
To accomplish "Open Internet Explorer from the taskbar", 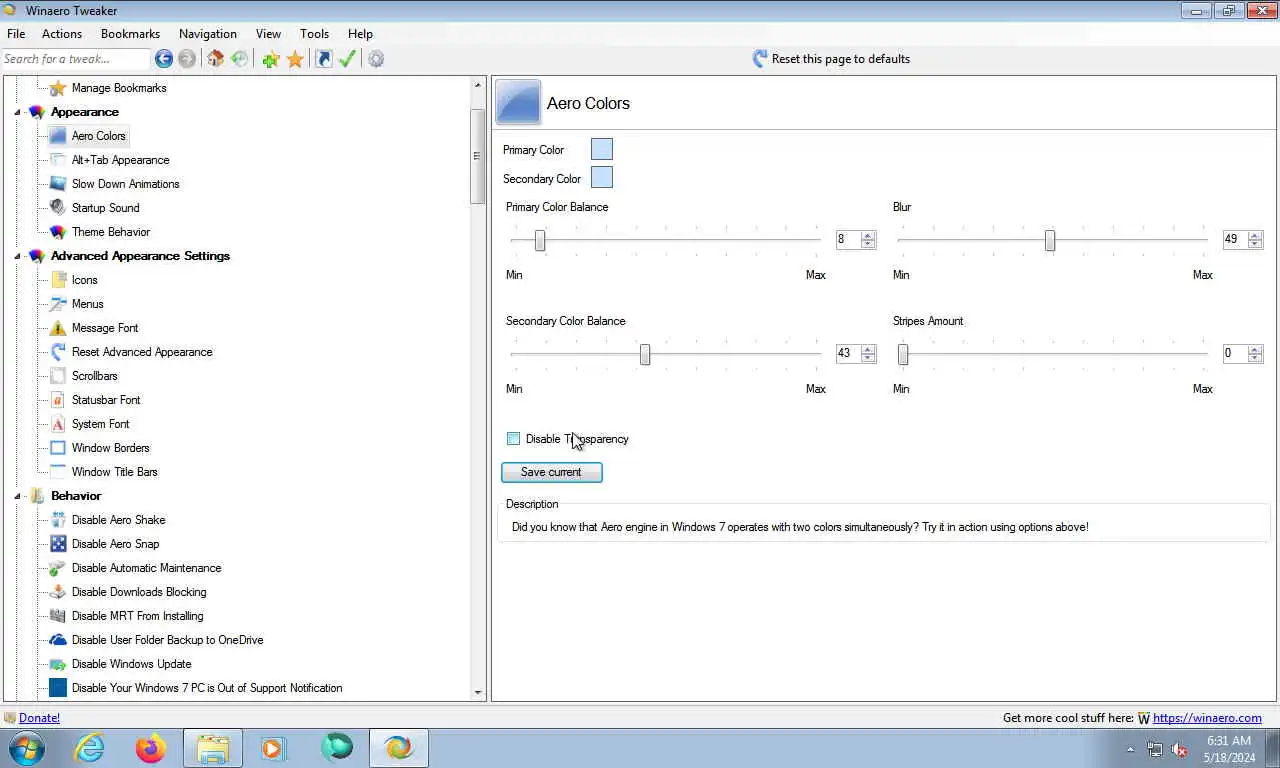I will (x=89, y=748).
